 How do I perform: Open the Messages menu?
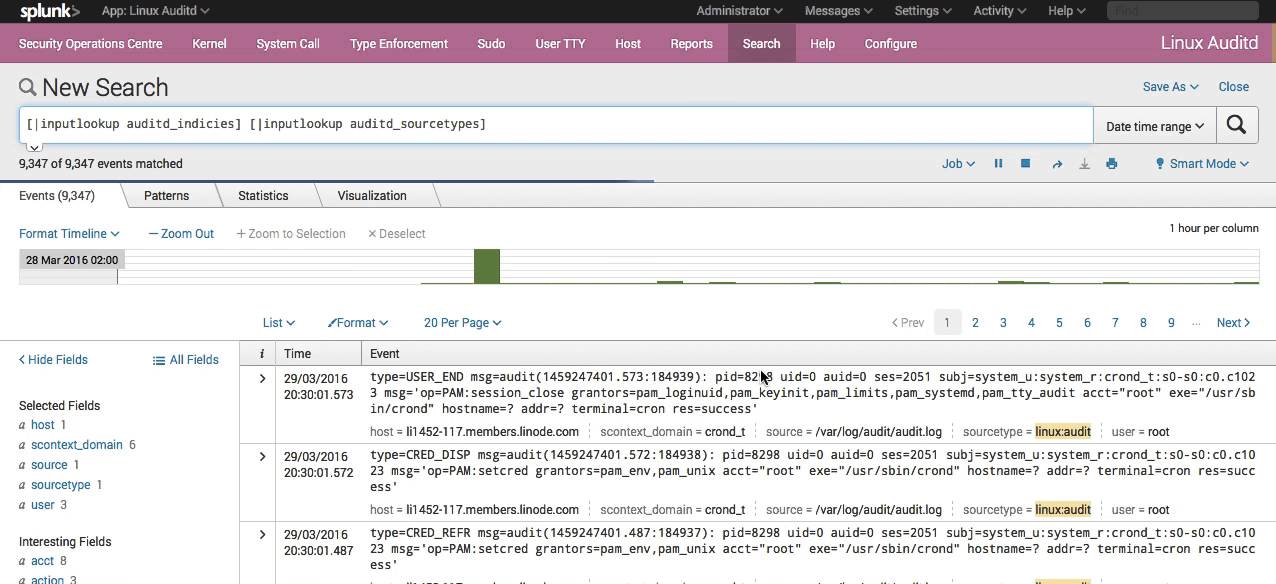(838, 11)
